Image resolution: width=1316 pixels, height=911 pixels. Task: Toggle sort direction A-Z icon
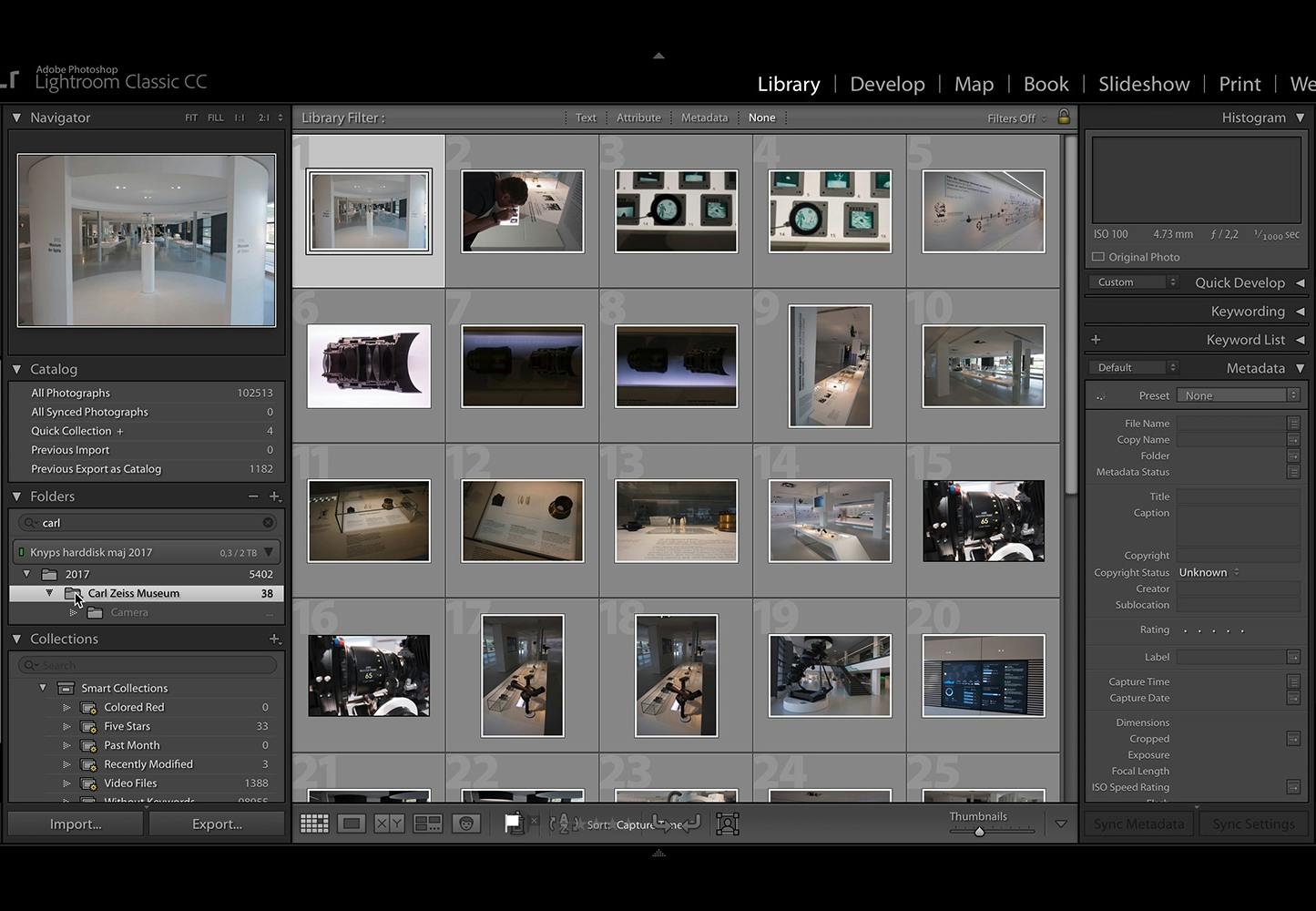point(564,824)
